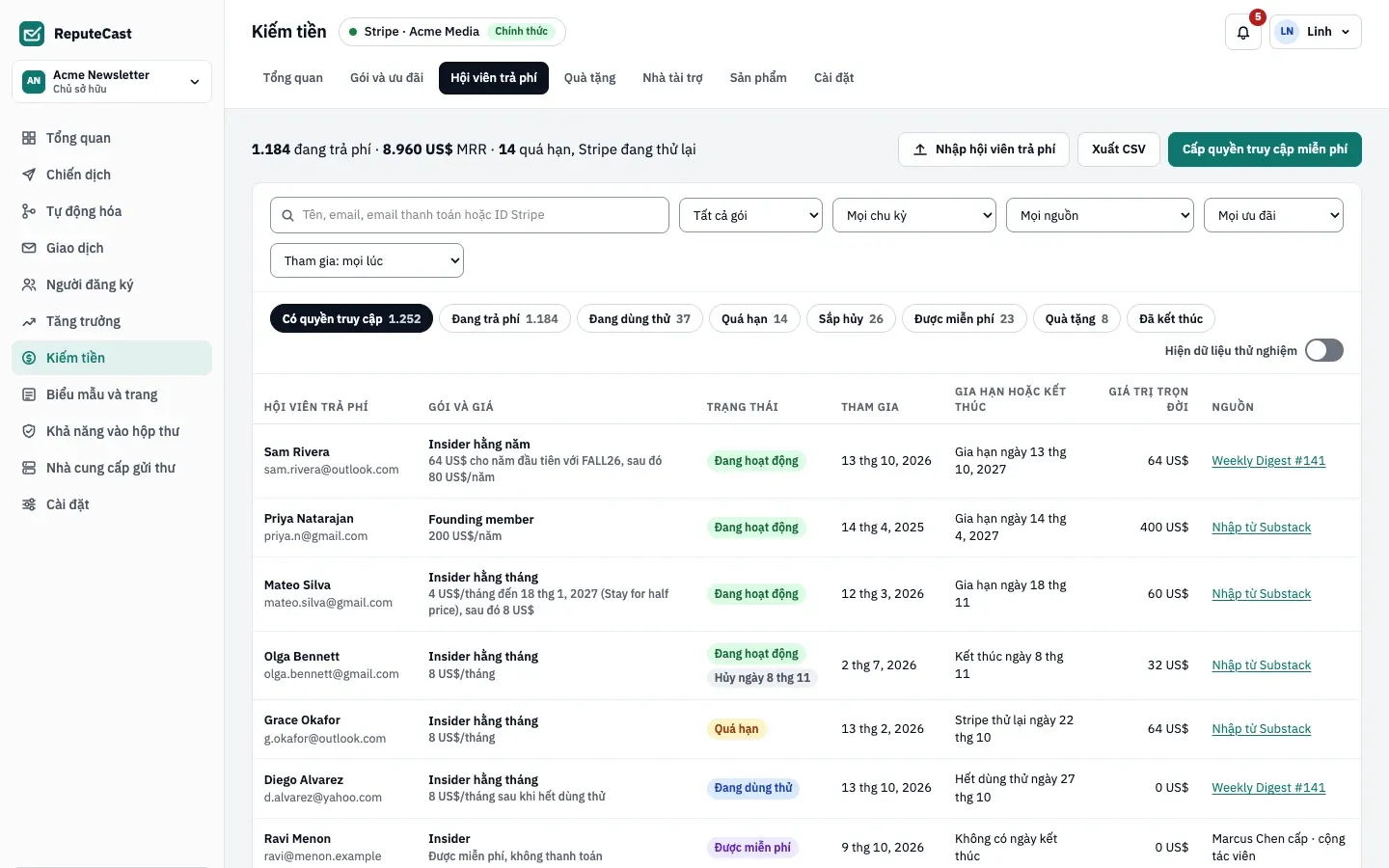Filter by Đang dùng thử 37 chip
This screenshot has height=868, width=1389.
[640, 319]
